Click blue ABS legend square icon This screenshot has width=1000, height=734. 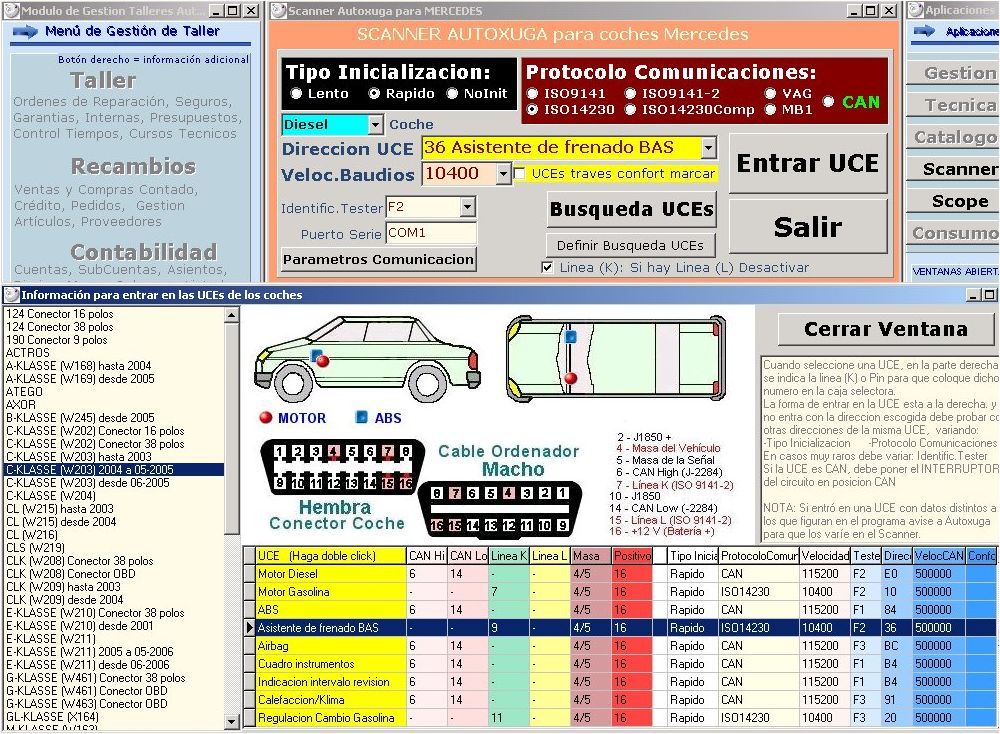pyautogui.click(x=362, y=417)
